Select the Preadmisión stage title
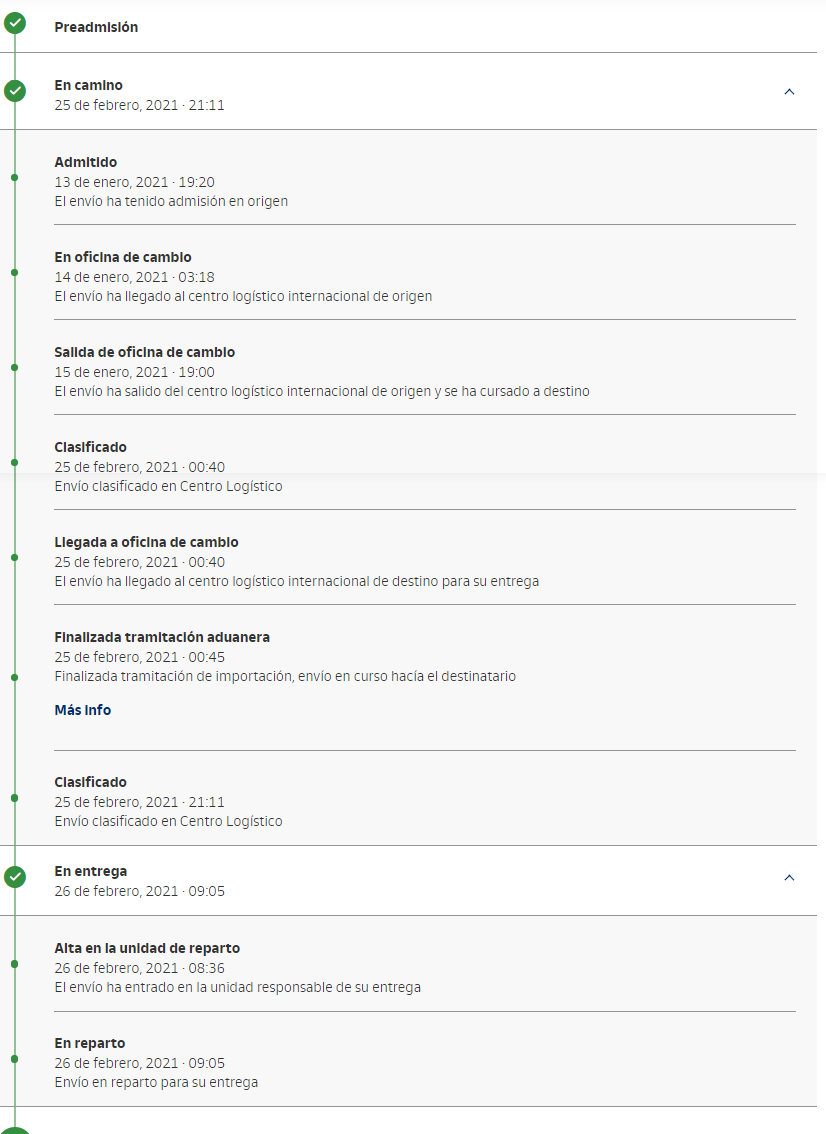The width and height of the screenshot is (826, 1134). point(96,27)
